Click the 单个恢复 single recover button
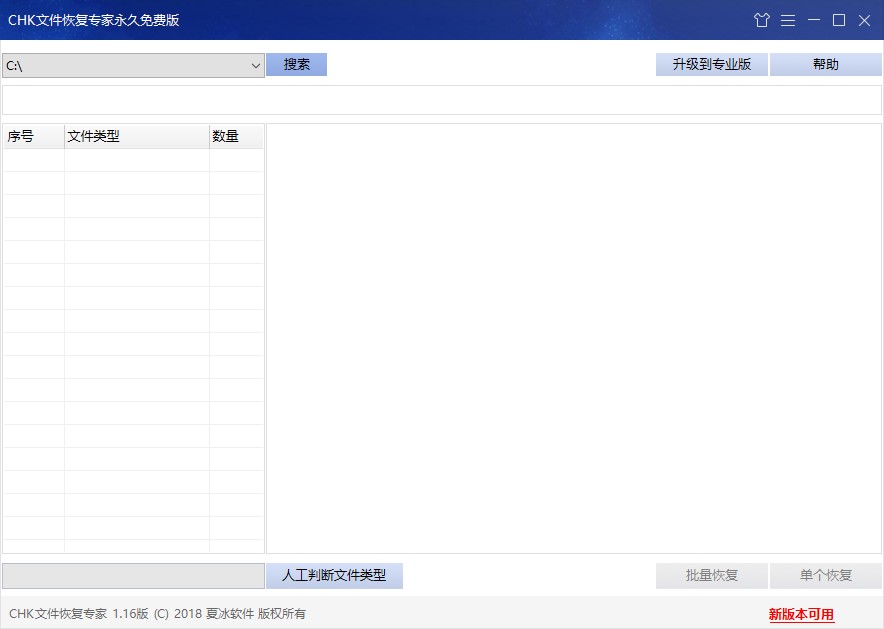884x629 pixels. [825, 575]
